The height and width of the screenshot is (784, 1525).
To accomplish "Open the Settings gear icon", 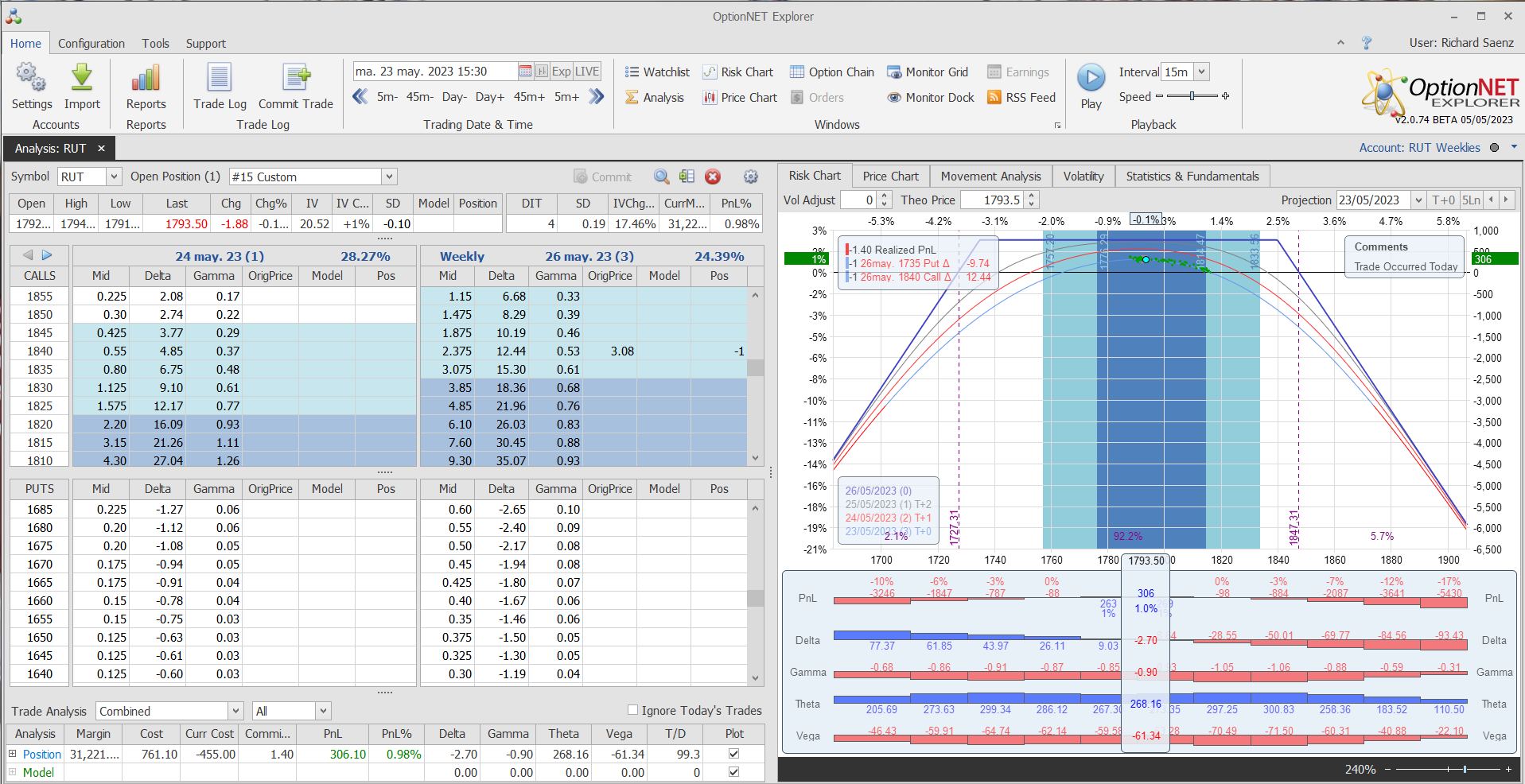I will tap(31, 78).
